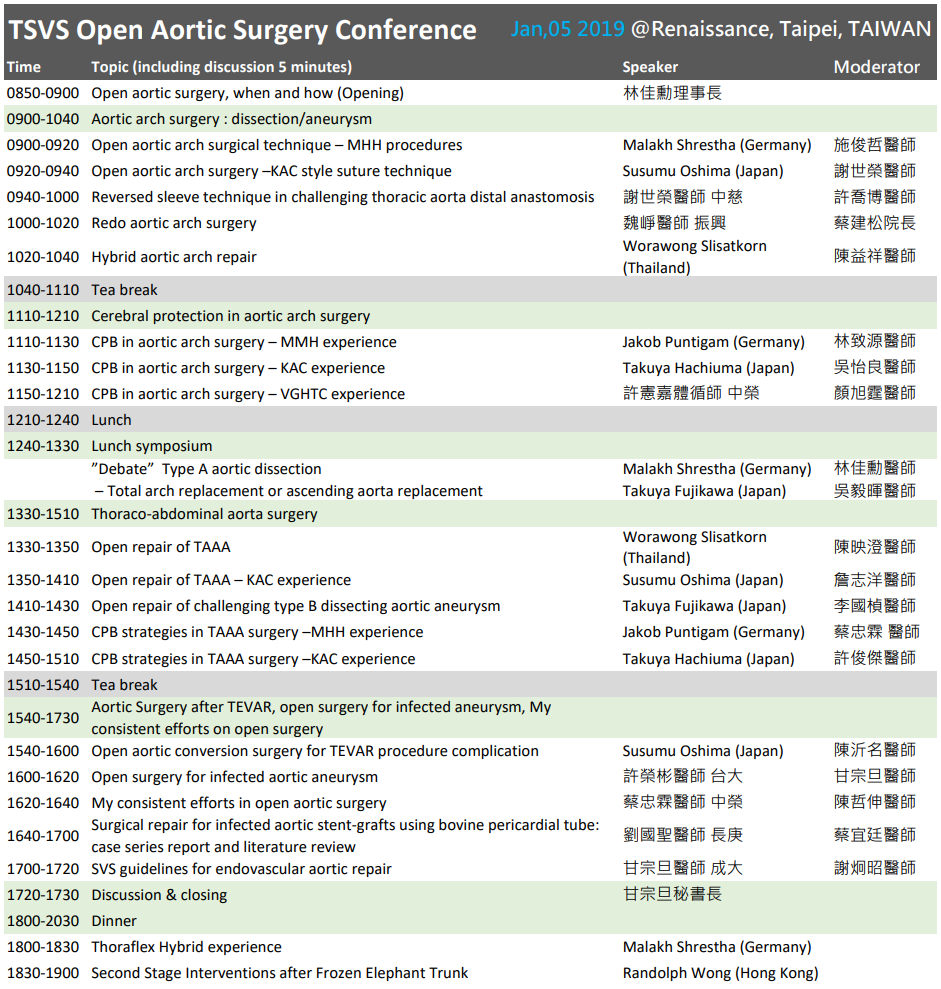Click "CPB strategies in TAAA surgery –MHH experience"

click(x=257, y=632)
